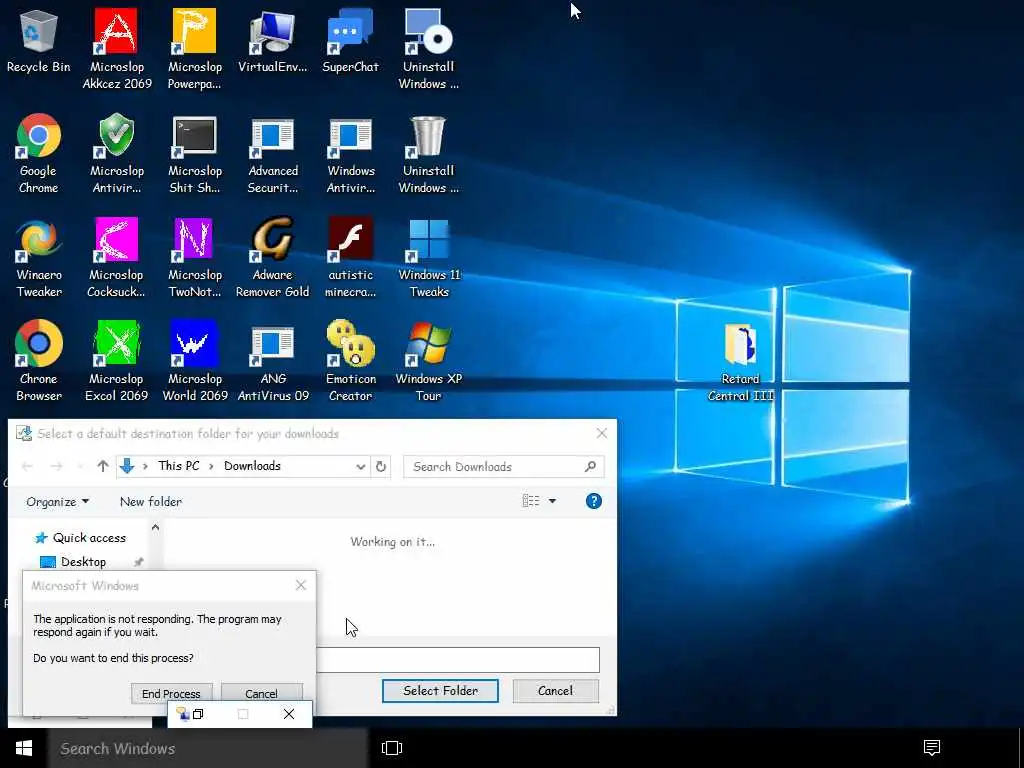
Task: Change view using the view layout icon
Action: pyautogui.click(x=531, y=501)
